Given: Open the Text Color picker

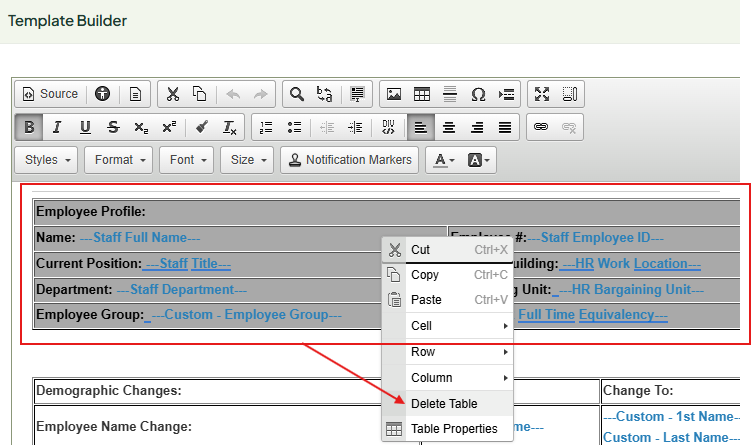Looking at the screenshot, I should click(443, 160).
